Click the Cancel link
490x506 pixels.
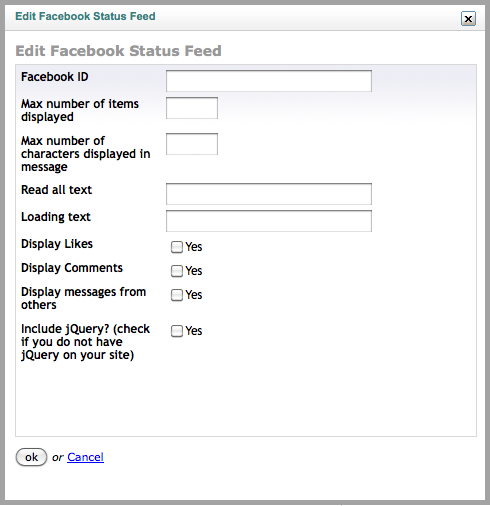click(85, 457)
